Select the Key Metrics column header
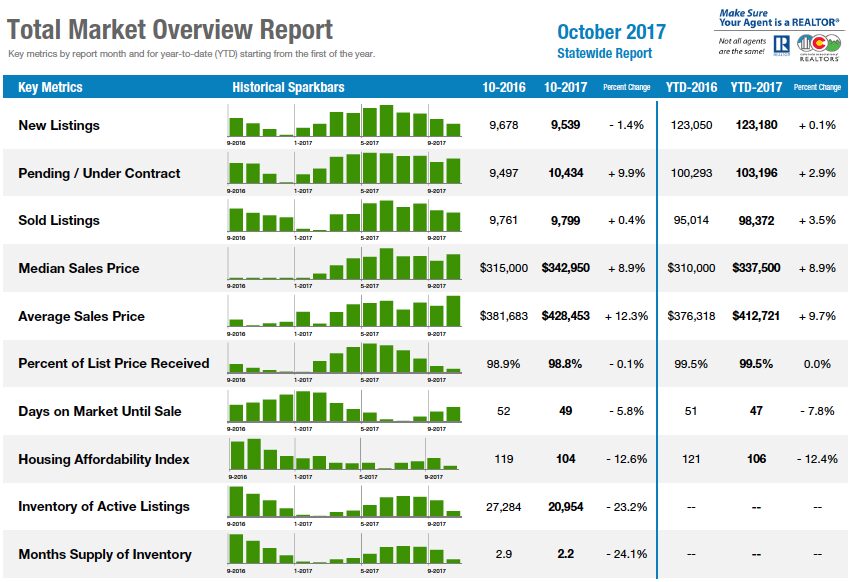 point(50,87)
